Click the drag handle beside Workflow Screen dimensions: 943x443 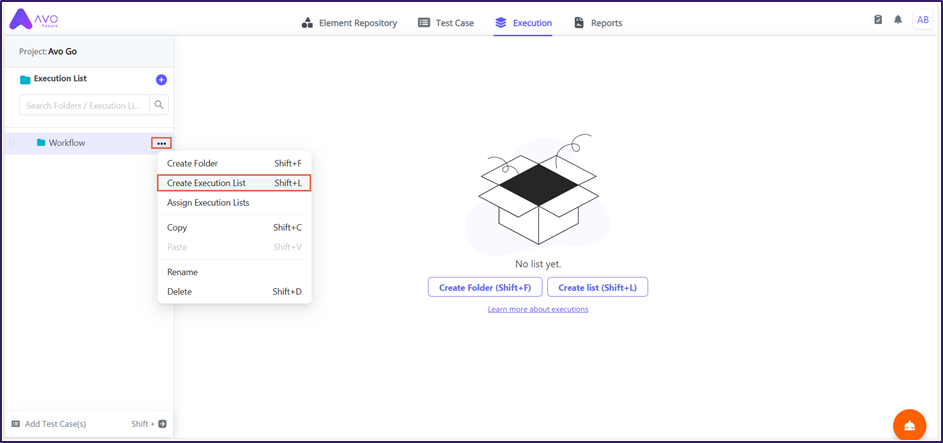pyautogui.click(x=12, y=143)
